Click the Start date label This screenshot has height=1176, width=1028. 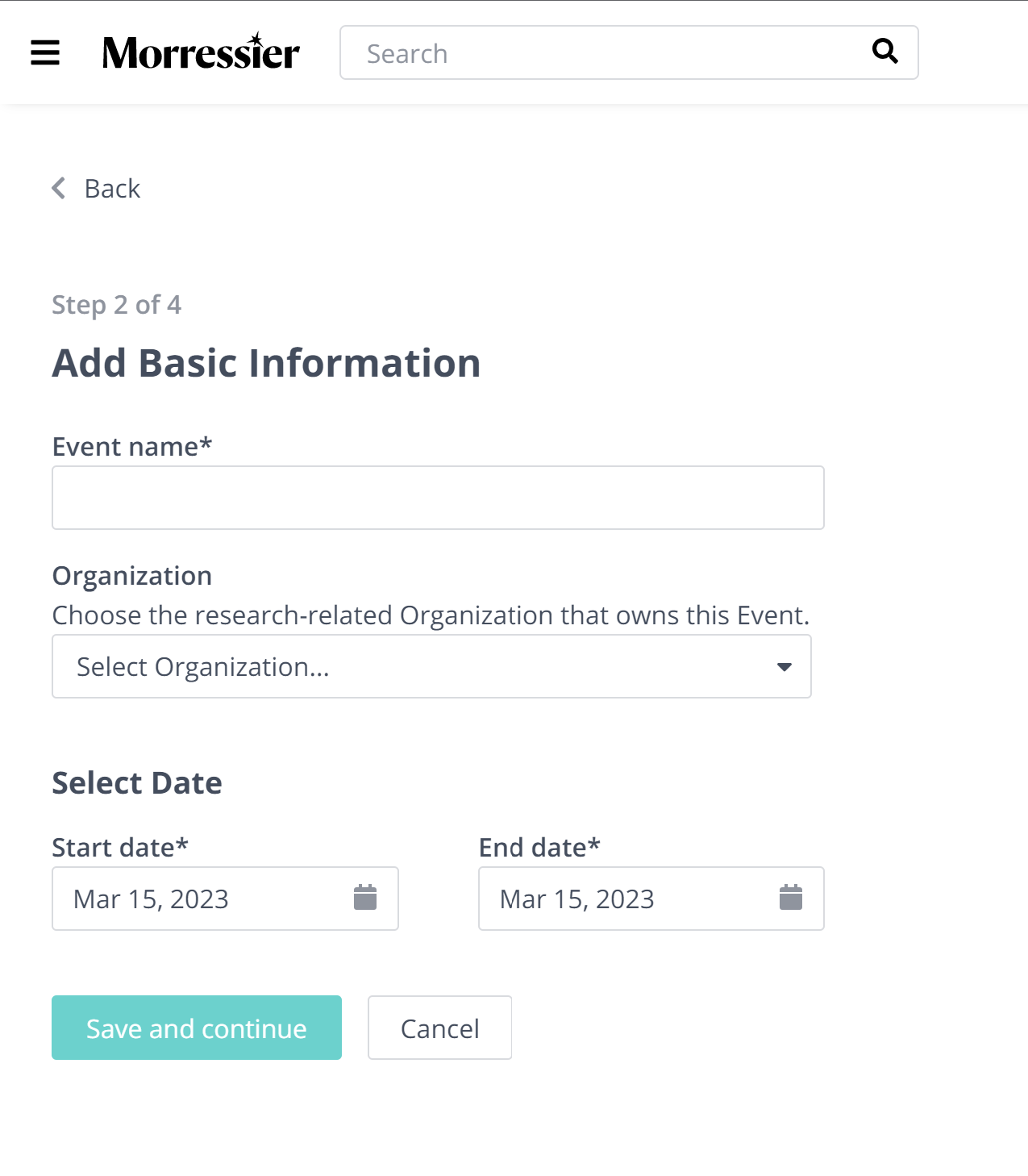(x=120, y=848)
